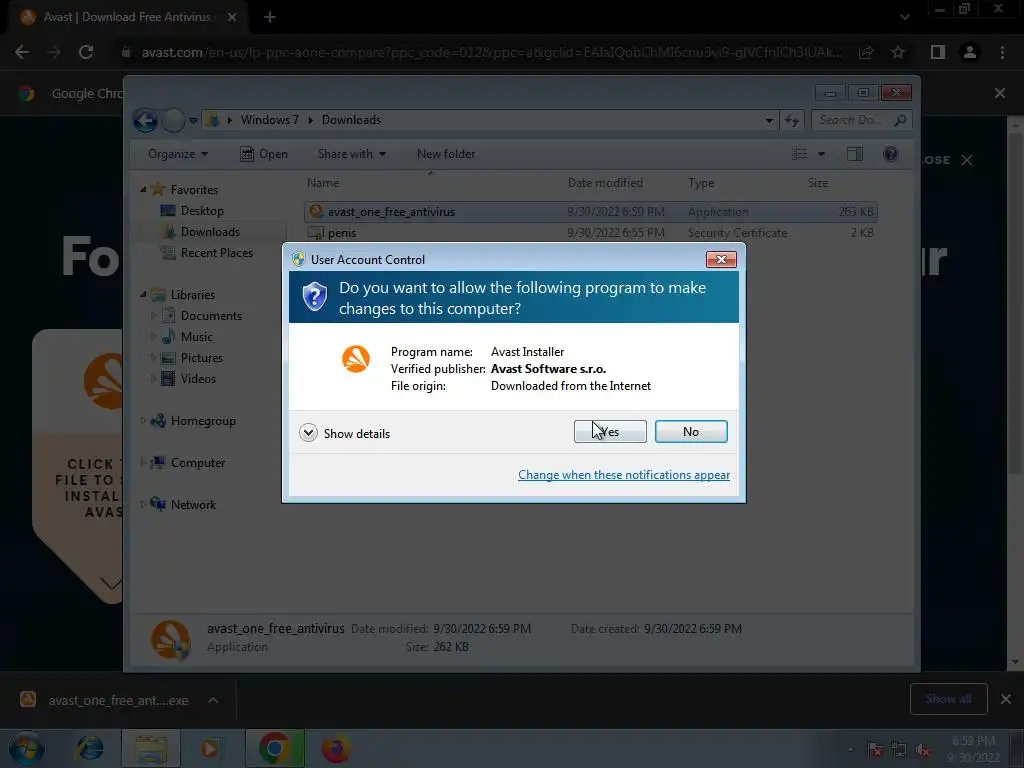Select Windows 7 in the breadcrumb path
The height and width of the screenshot is (768, 1024).
(x=269, y=120)
